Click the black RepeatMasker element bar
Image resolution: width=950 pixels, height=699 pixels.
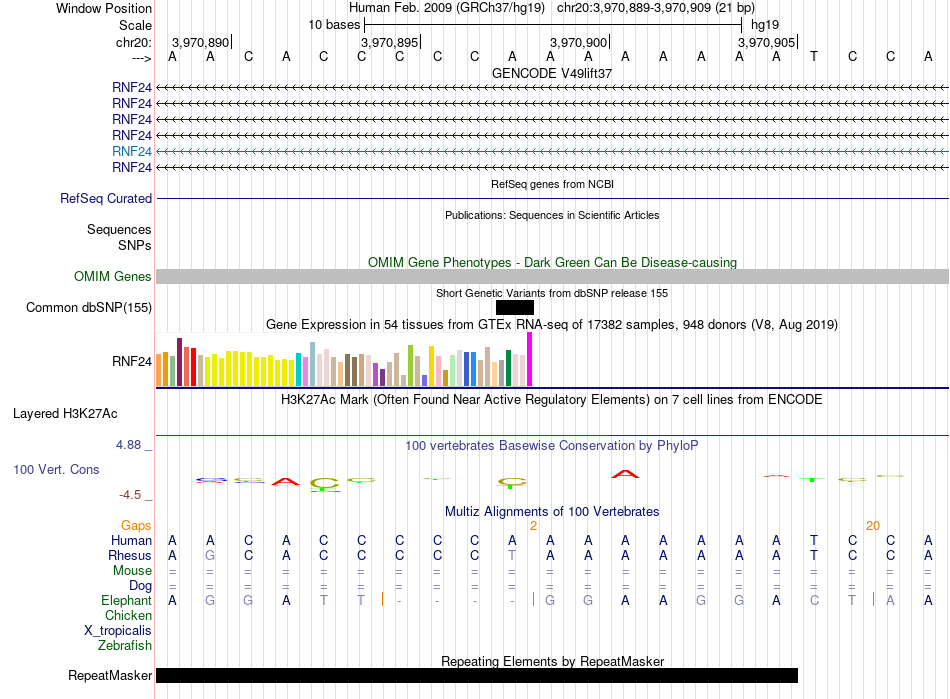pos(477,675)
